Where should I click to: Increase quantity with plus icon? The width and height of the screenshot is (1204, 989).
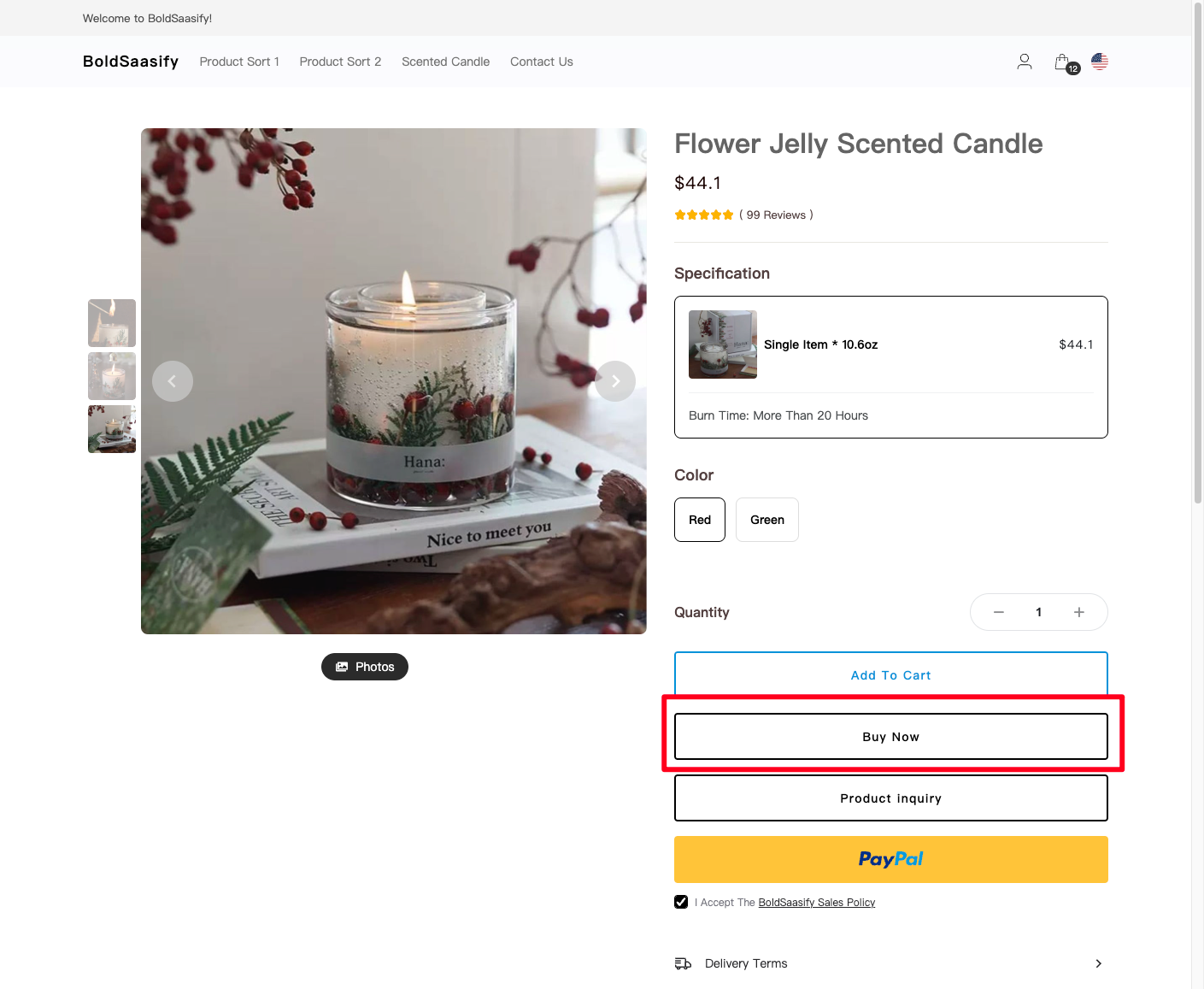[x=1079, y=612]
